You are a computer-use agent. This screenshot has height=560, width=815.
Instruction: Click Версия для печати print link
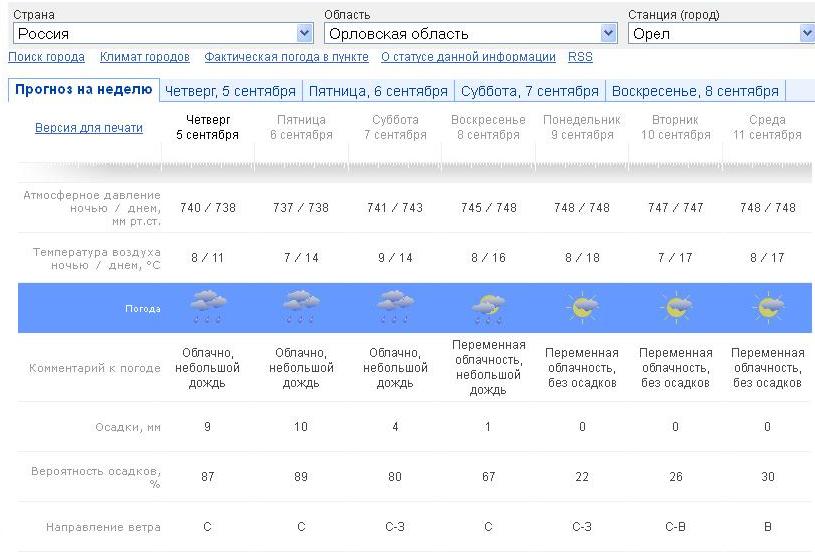(89, 128)
